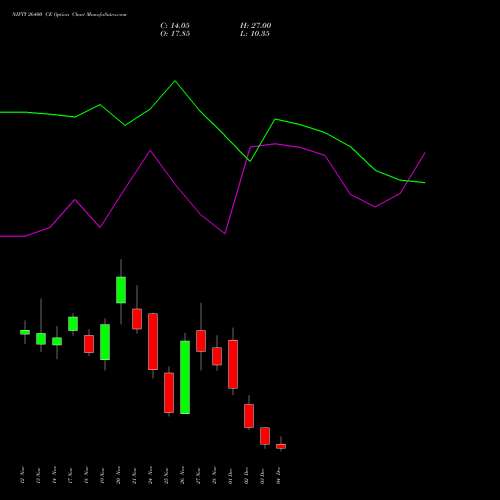The width and height of the screenshot is (500, 500).
Task: Click the 20 Nov date axis label
Action: click(x=119, y=476)
